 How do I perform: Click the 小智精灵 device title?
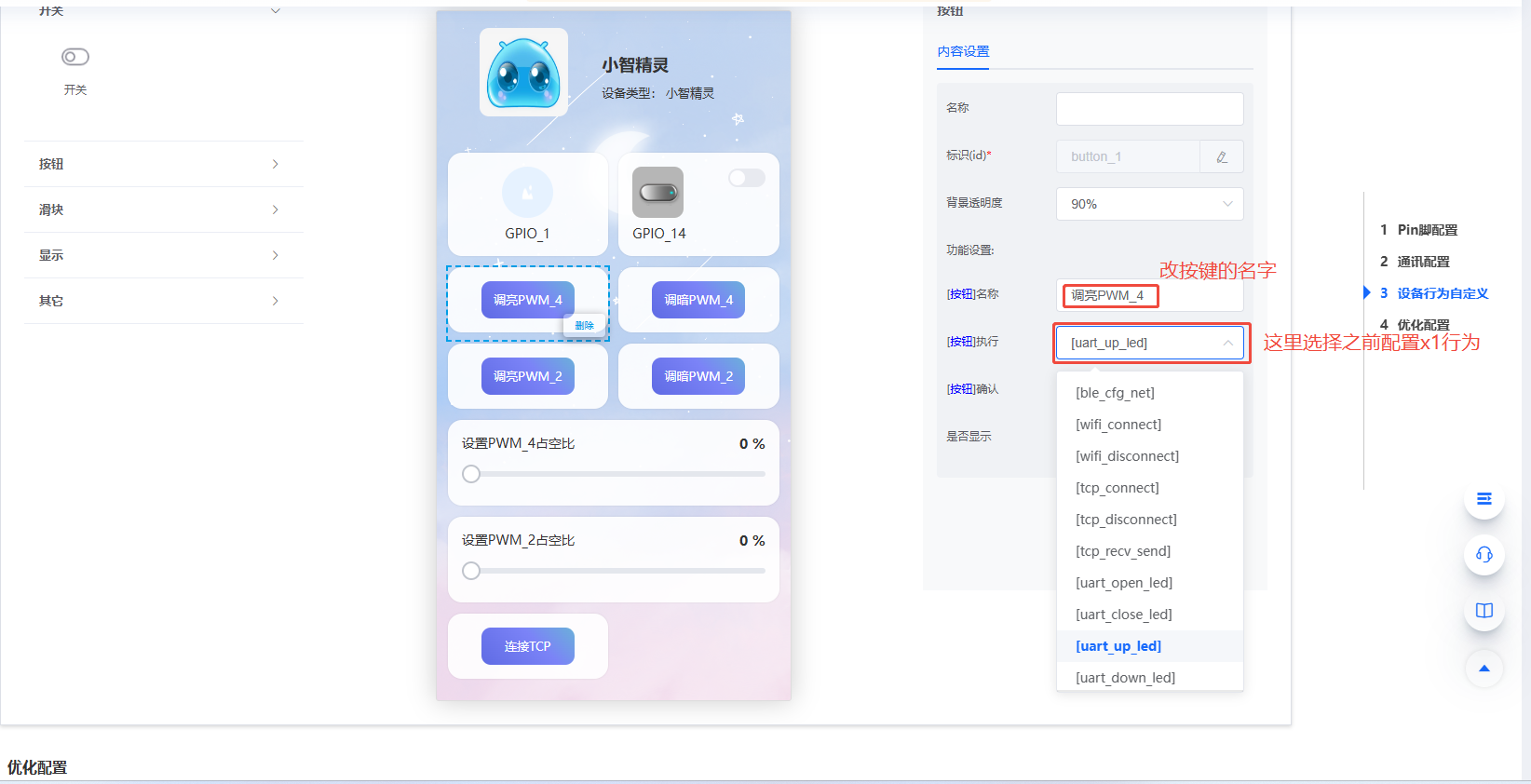click(635, 65)
